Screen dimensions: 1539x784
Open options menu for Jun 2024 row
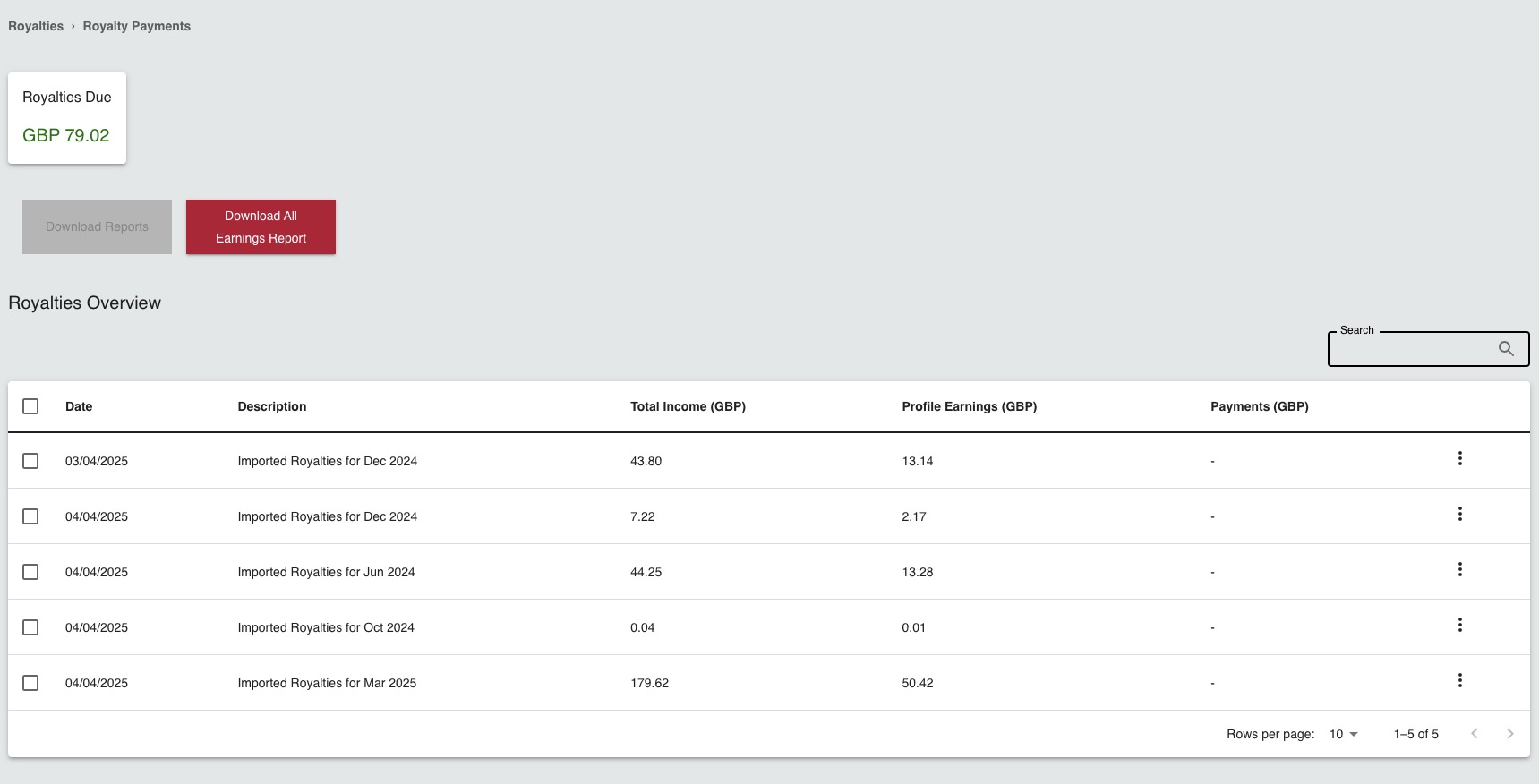[1459, 569]
